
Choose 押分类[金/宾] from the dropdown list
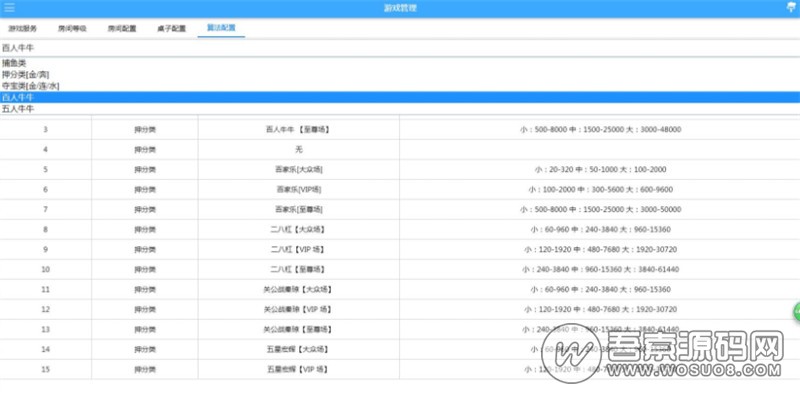coord(400,75)
